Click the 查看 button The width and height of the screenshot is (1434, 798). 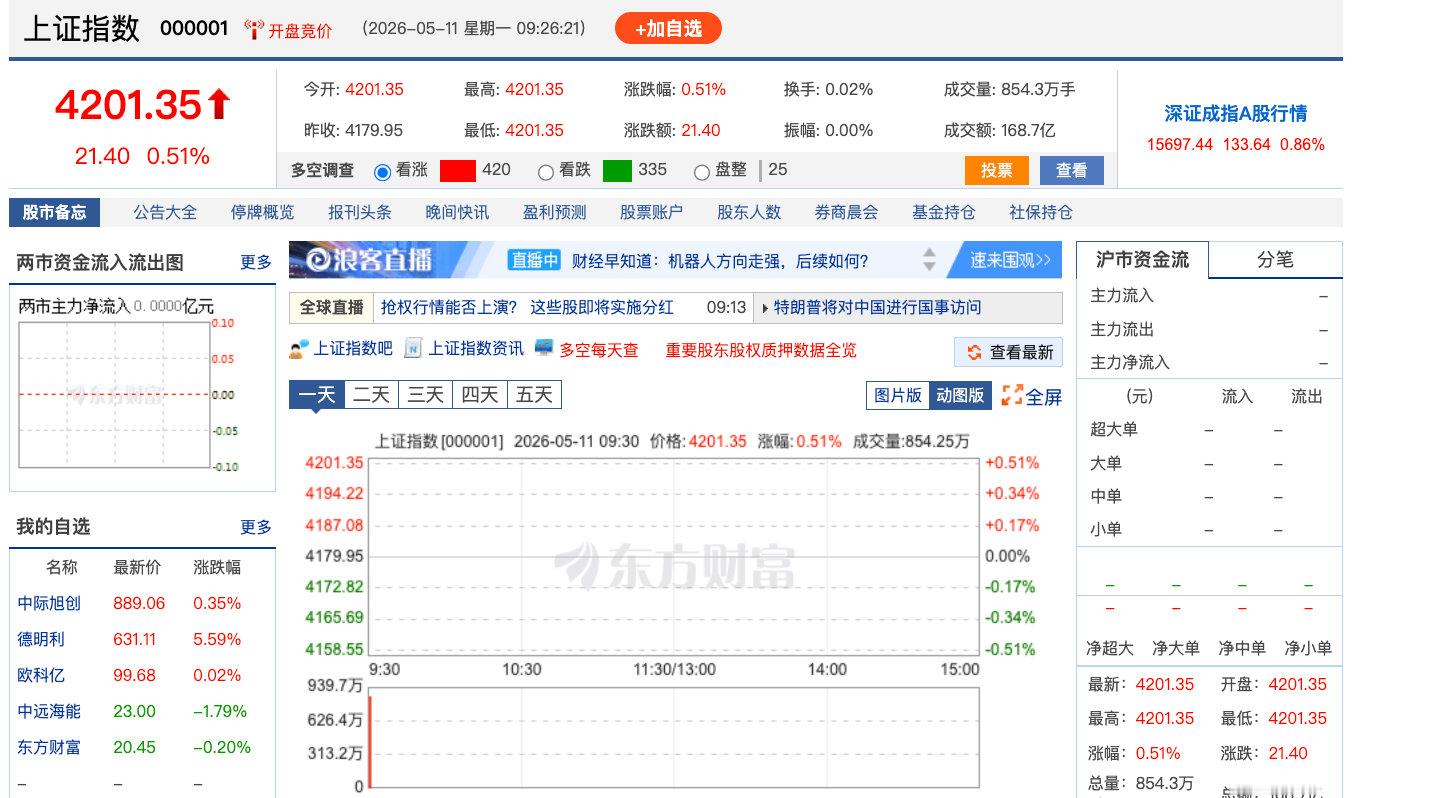pyautogui.click(x=1071, y=170)
